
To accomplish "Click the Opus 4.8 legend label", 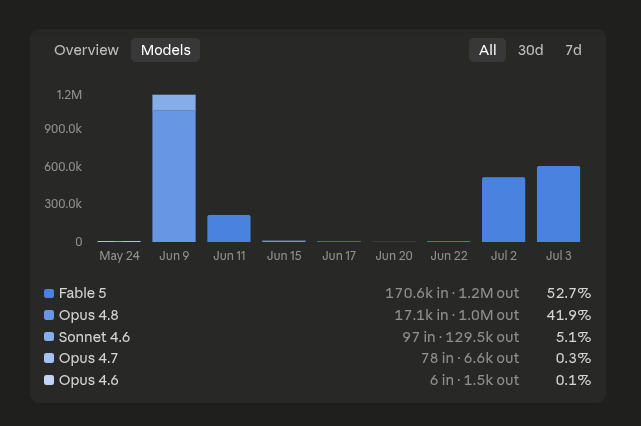I will tap(89, 315).
